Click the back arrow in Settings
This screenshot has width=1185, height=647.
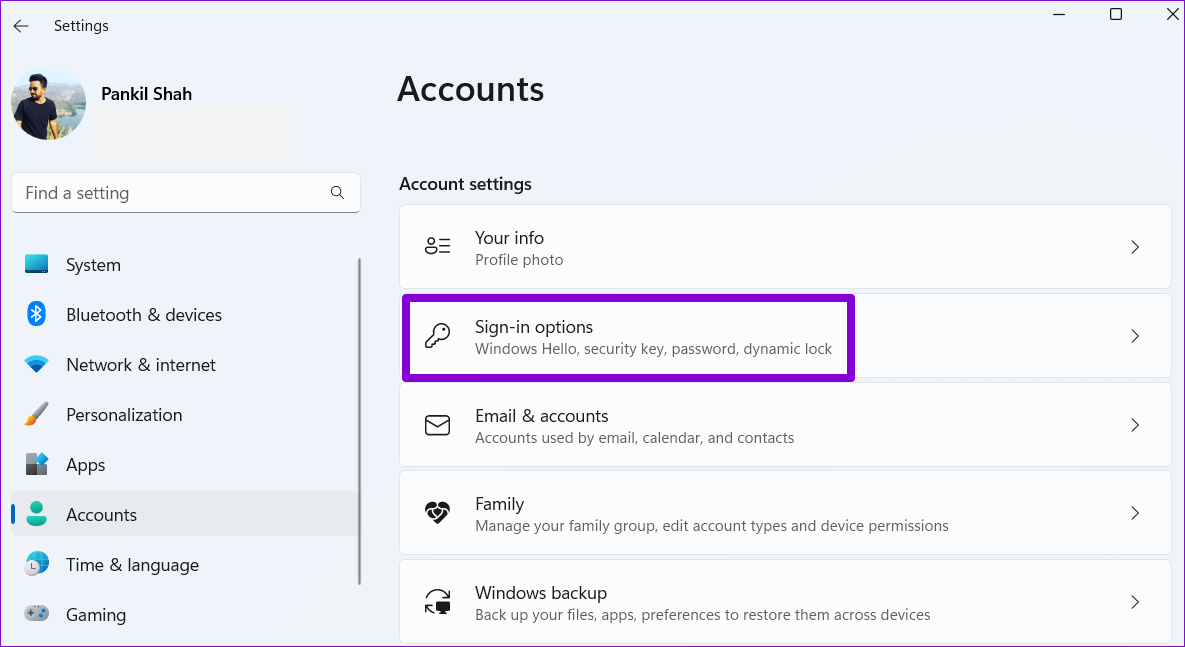(x=21, y=26)
